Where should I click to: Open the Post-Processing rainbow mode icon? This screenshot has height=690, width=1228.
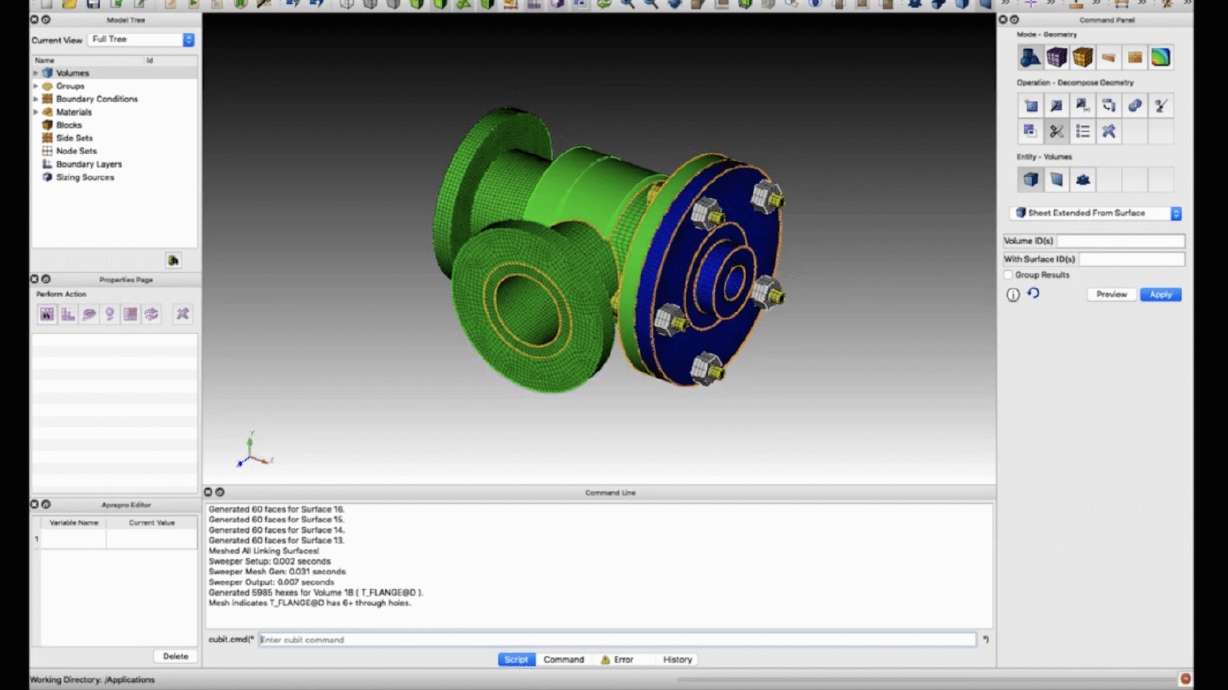[x=1160, y=57]
